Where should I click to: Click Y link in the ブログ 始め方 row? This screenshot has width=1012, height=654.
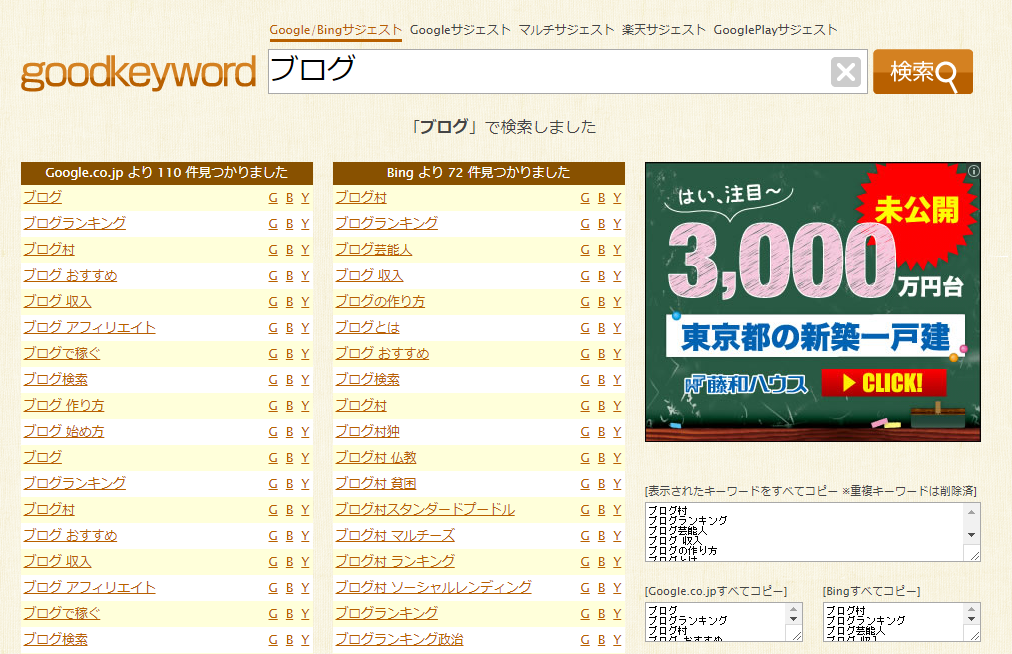click(x=305, y=432)
